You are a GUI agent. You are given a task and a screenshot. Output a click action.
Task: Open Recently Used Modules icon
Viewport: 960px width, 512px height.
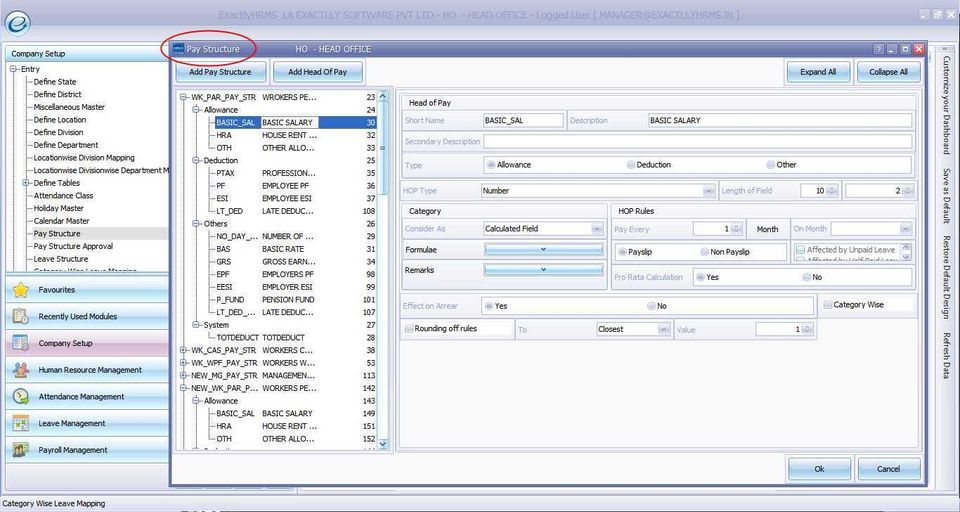20,316
